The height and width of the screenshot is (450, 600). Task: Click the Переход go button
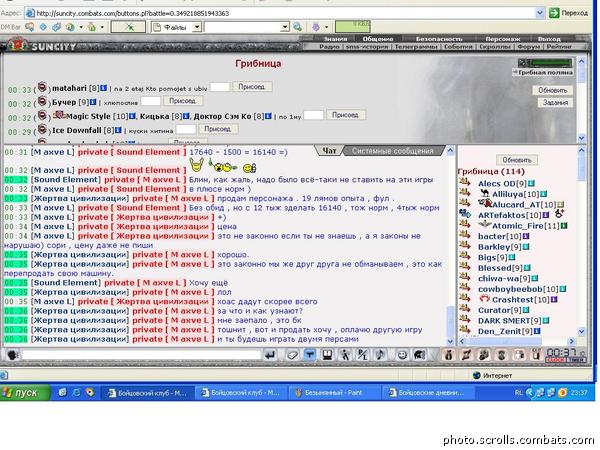coord(569,13)
